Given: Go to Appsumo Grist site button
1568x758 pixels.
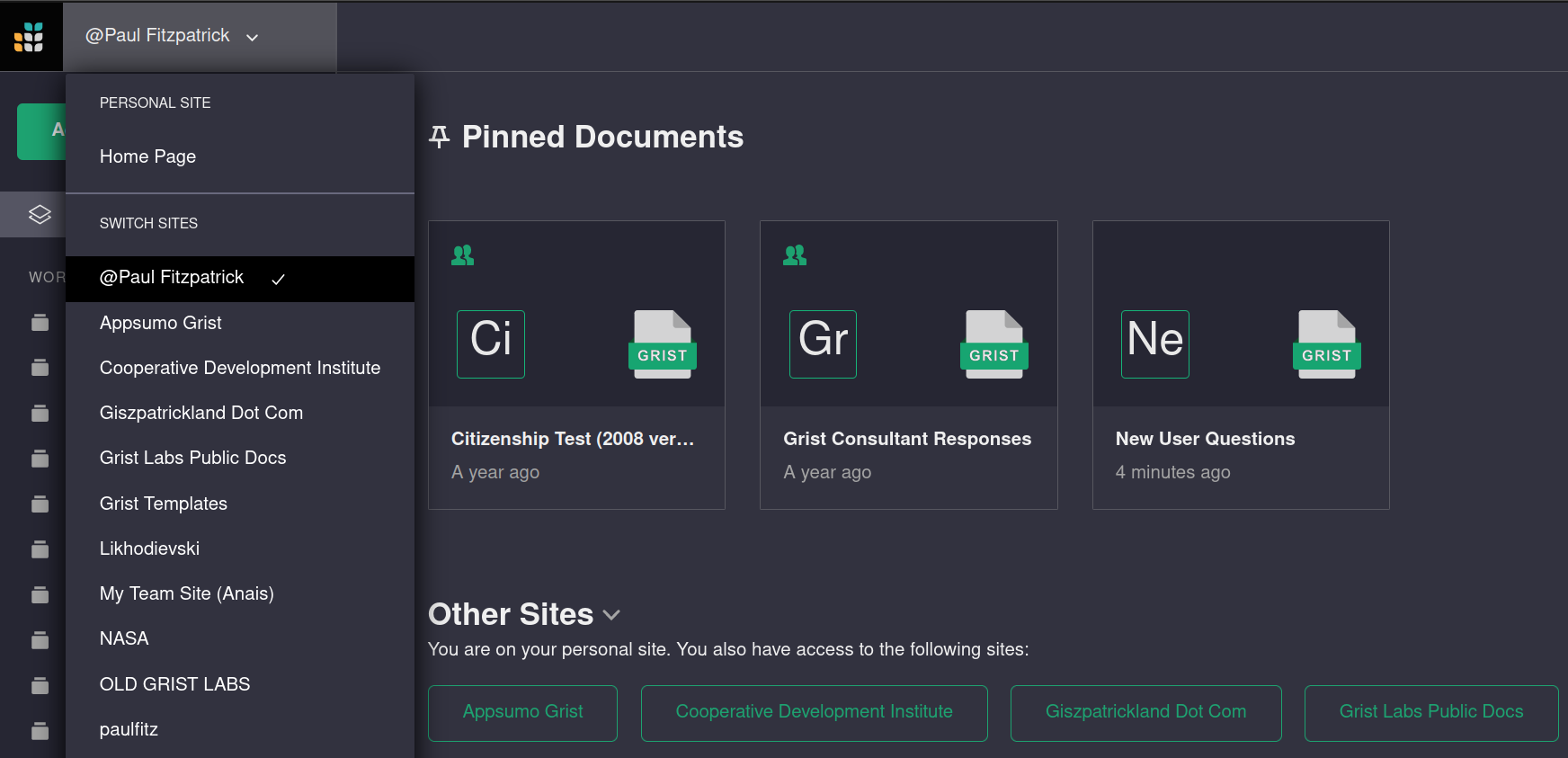Looking at the screenshot, I should tap(522, 713).
